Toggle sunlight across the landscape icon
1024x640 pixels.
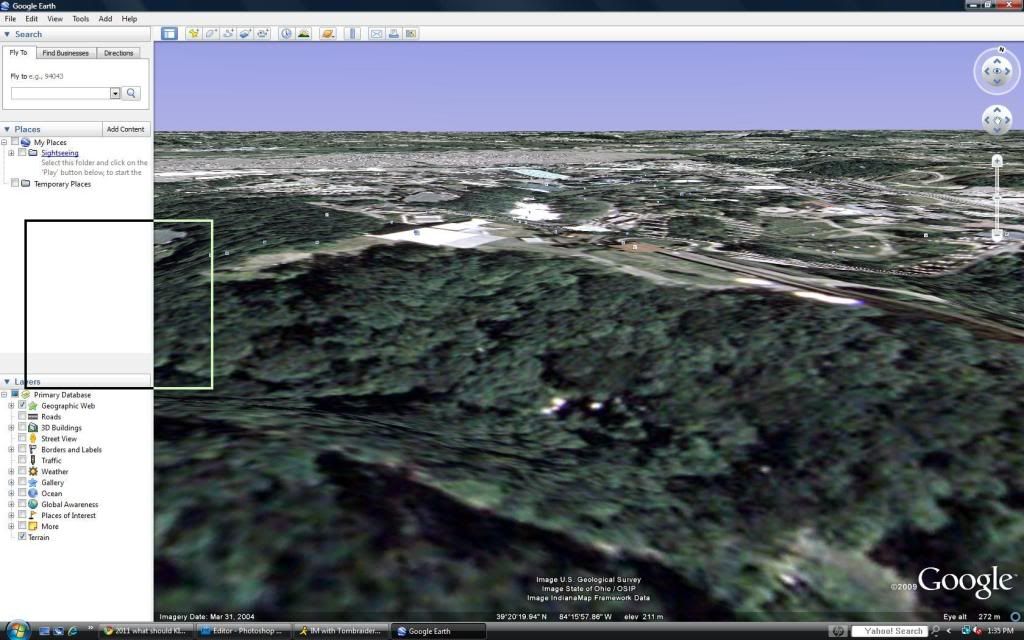(x=303, y=33)
